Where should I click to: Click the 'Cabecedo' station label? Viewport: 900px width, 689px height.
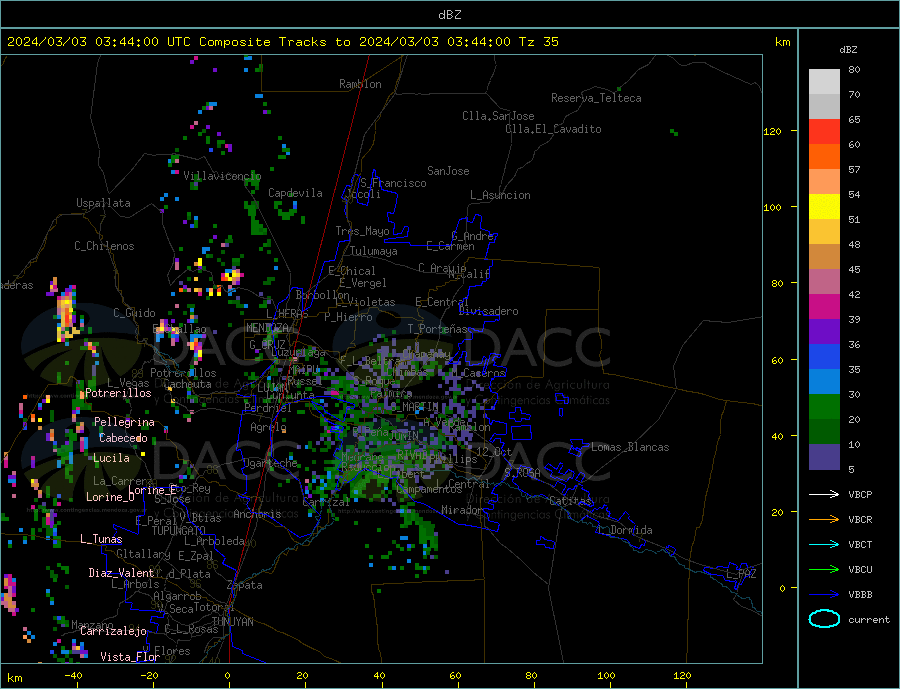pos(123,438)
